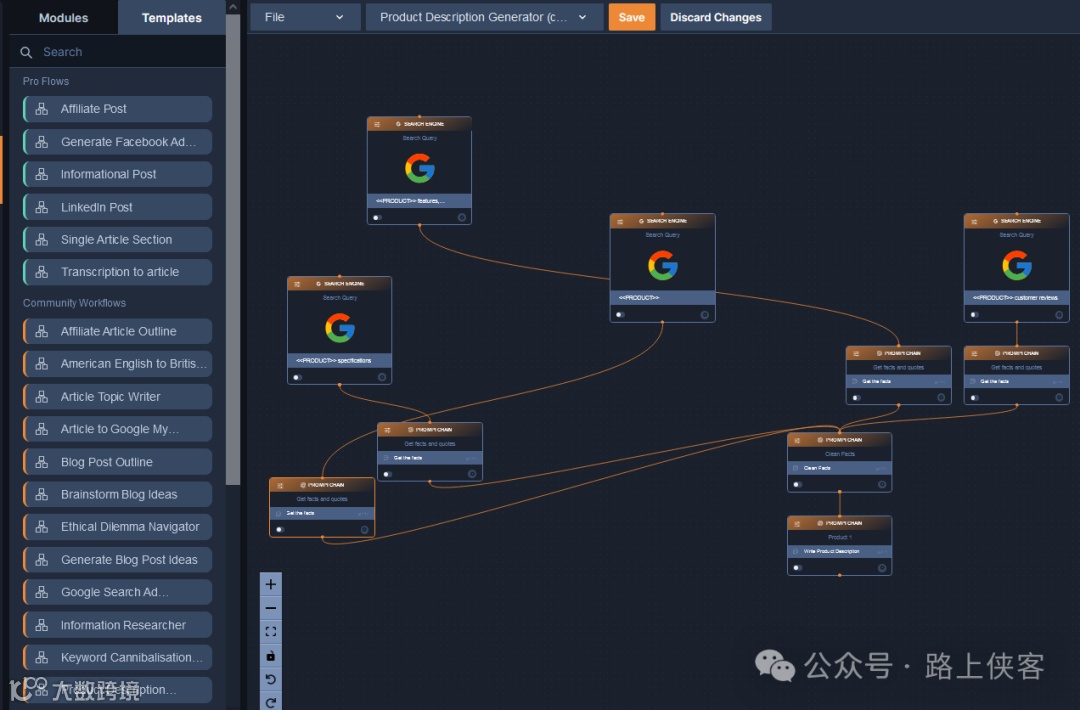The width and height of the screenshot is (1080, 710).
Task: Click the <<PRODUCT>> customer reviews query field
Action: coord(1017,297)
